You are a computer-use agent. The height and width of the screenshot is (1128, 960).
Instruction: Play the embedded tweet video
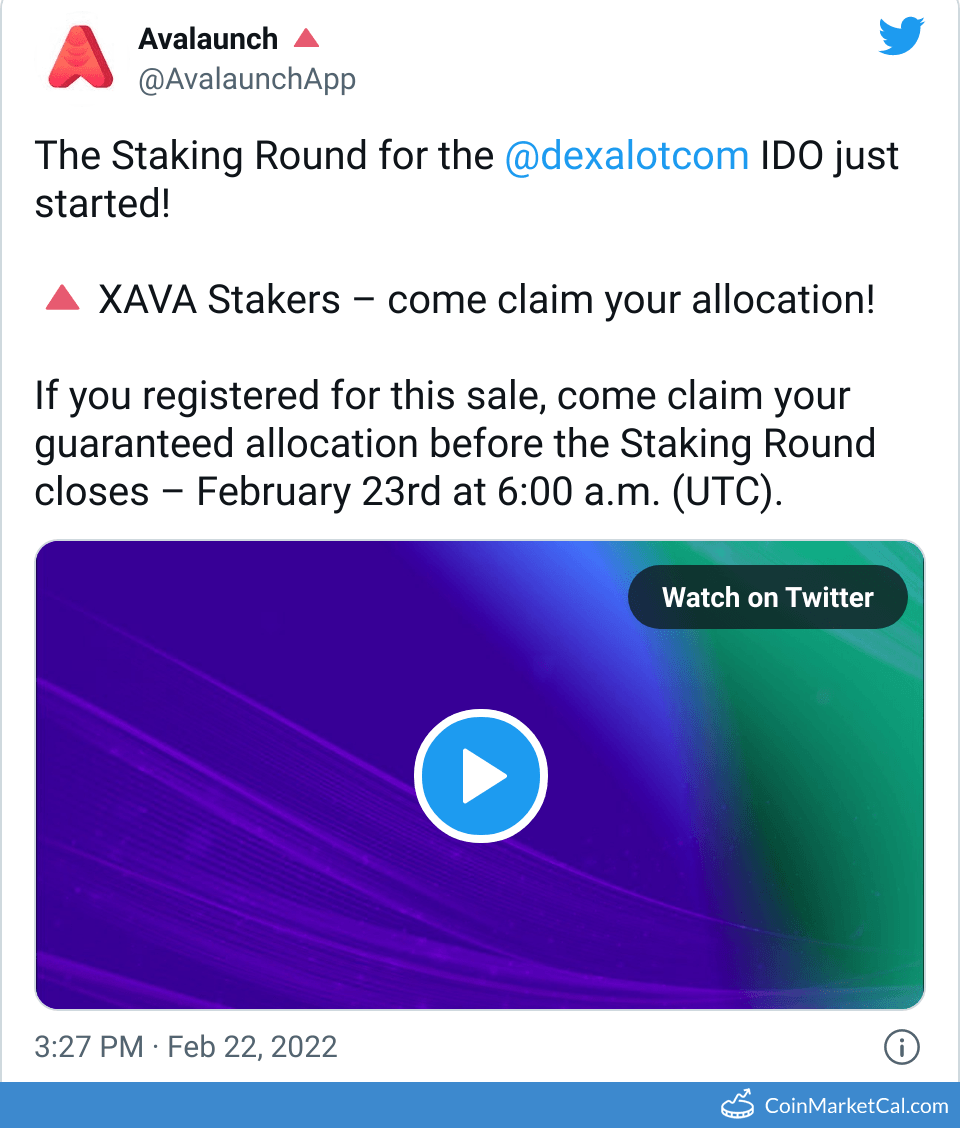(x=480, y=776)
